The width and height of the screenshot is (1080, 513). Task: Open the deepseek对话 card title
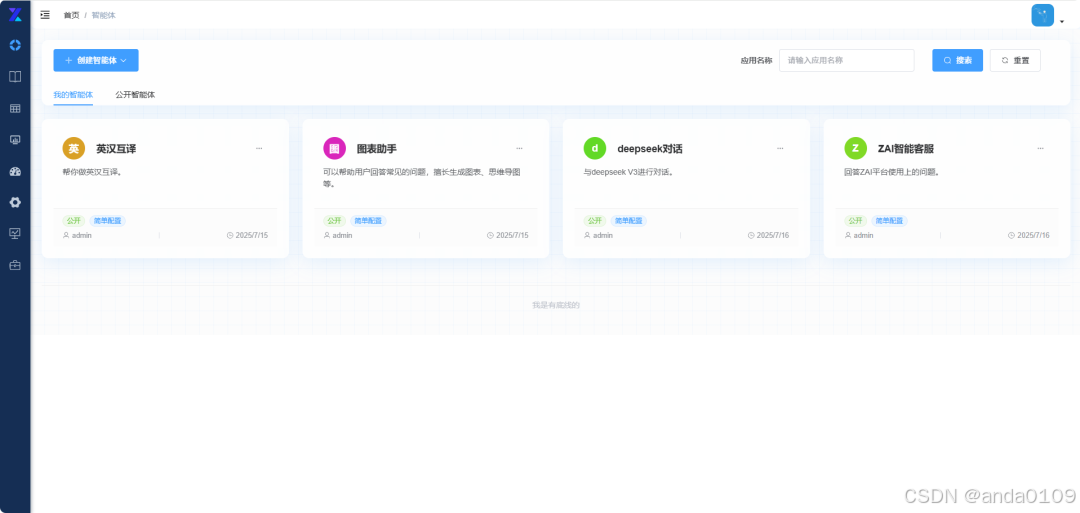(x=650, y=149)
